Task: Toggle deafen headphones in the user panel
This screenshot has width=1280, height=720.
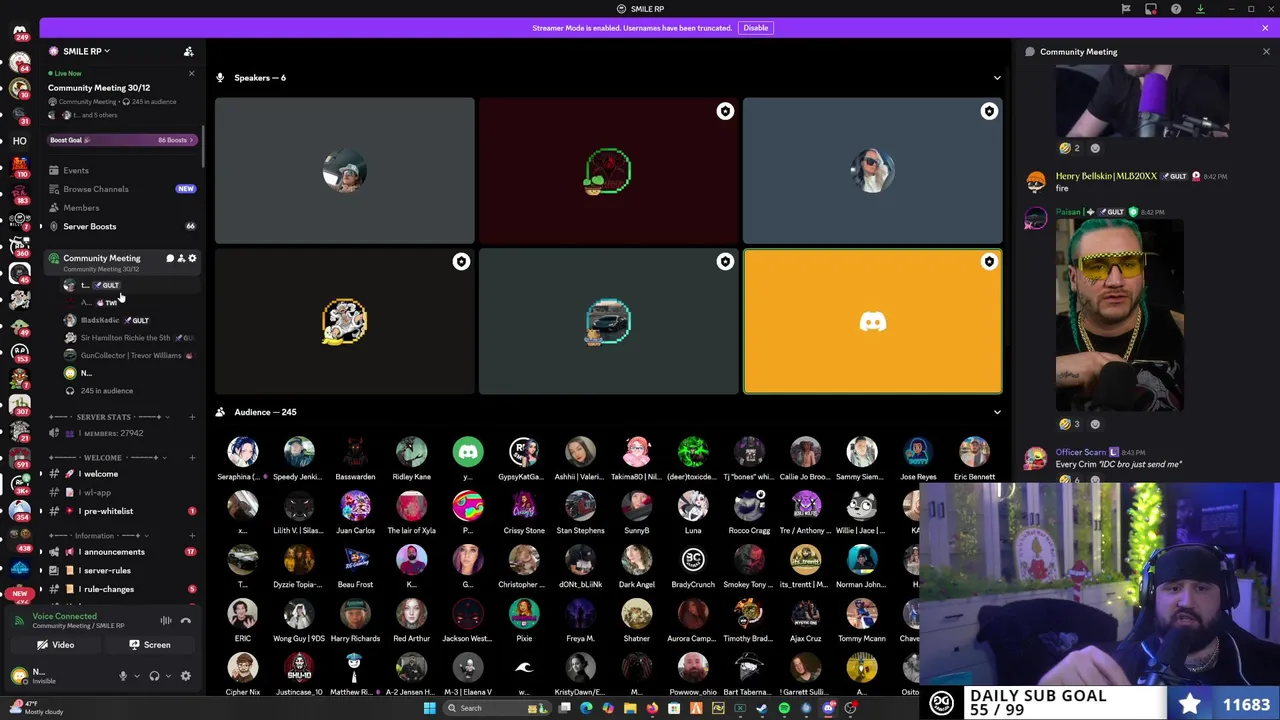Action: pyautogui.click(x=154, y=676)
